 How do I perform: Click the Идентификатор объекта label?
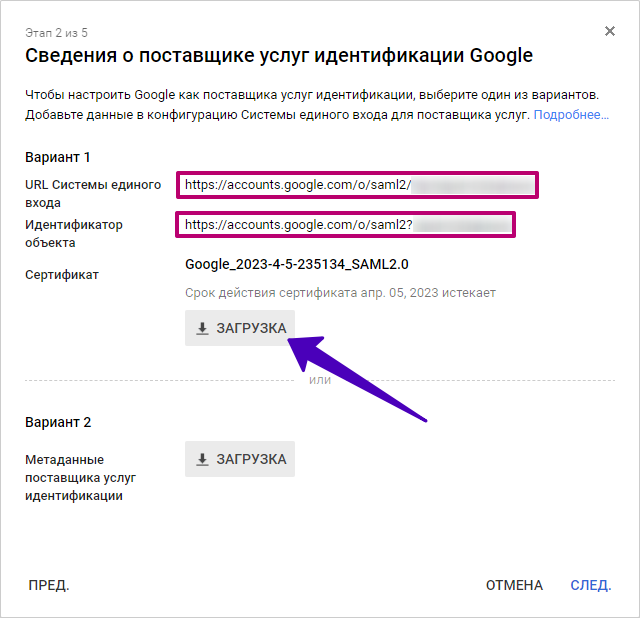click(x=74, y=233)
